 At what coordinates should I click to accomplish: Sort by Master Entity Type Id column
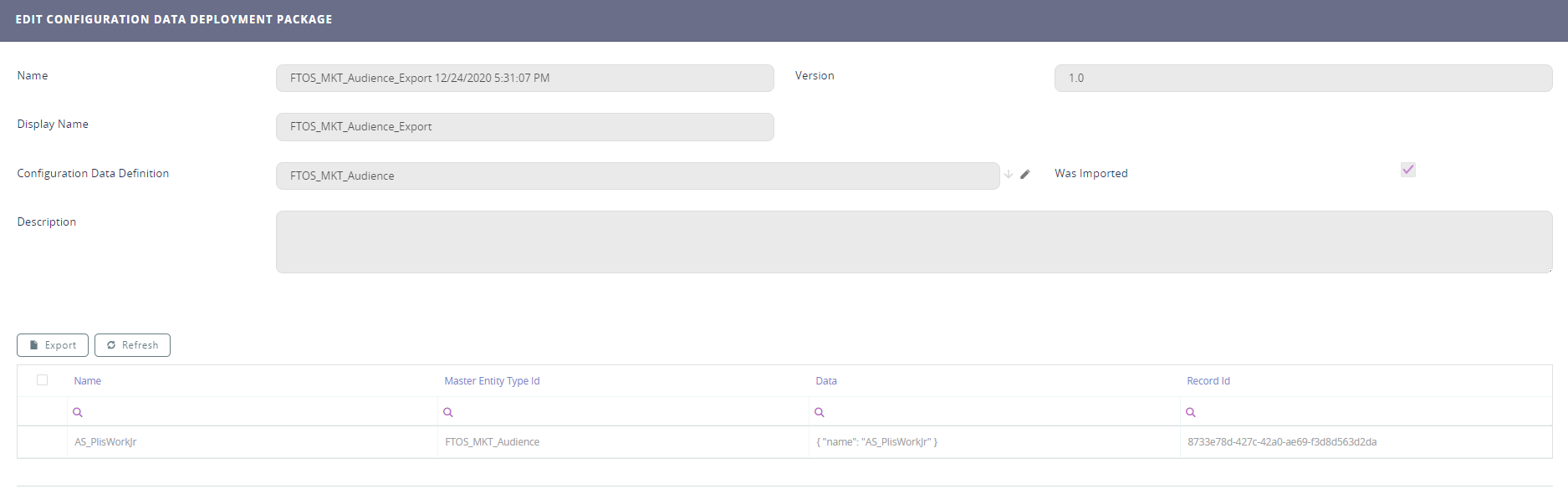point(492,381)
